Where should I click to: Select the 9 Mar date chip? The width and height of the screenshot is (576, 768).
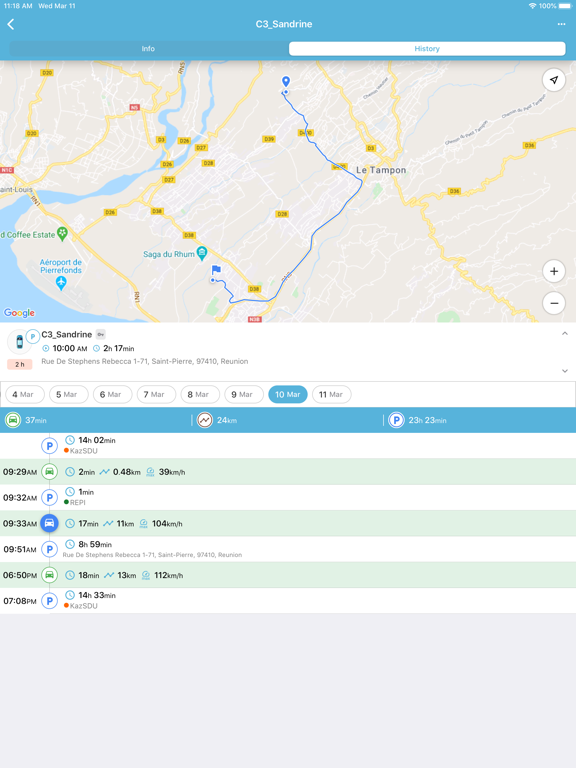click(244, 394)
